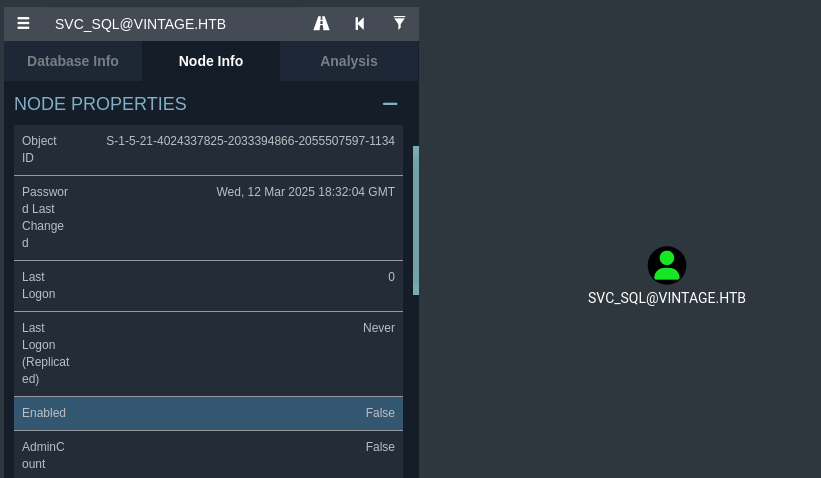Open the Analysis tab
Viewport: 821px width, 478px height.
pyautogui.click(x=349, y=61)
